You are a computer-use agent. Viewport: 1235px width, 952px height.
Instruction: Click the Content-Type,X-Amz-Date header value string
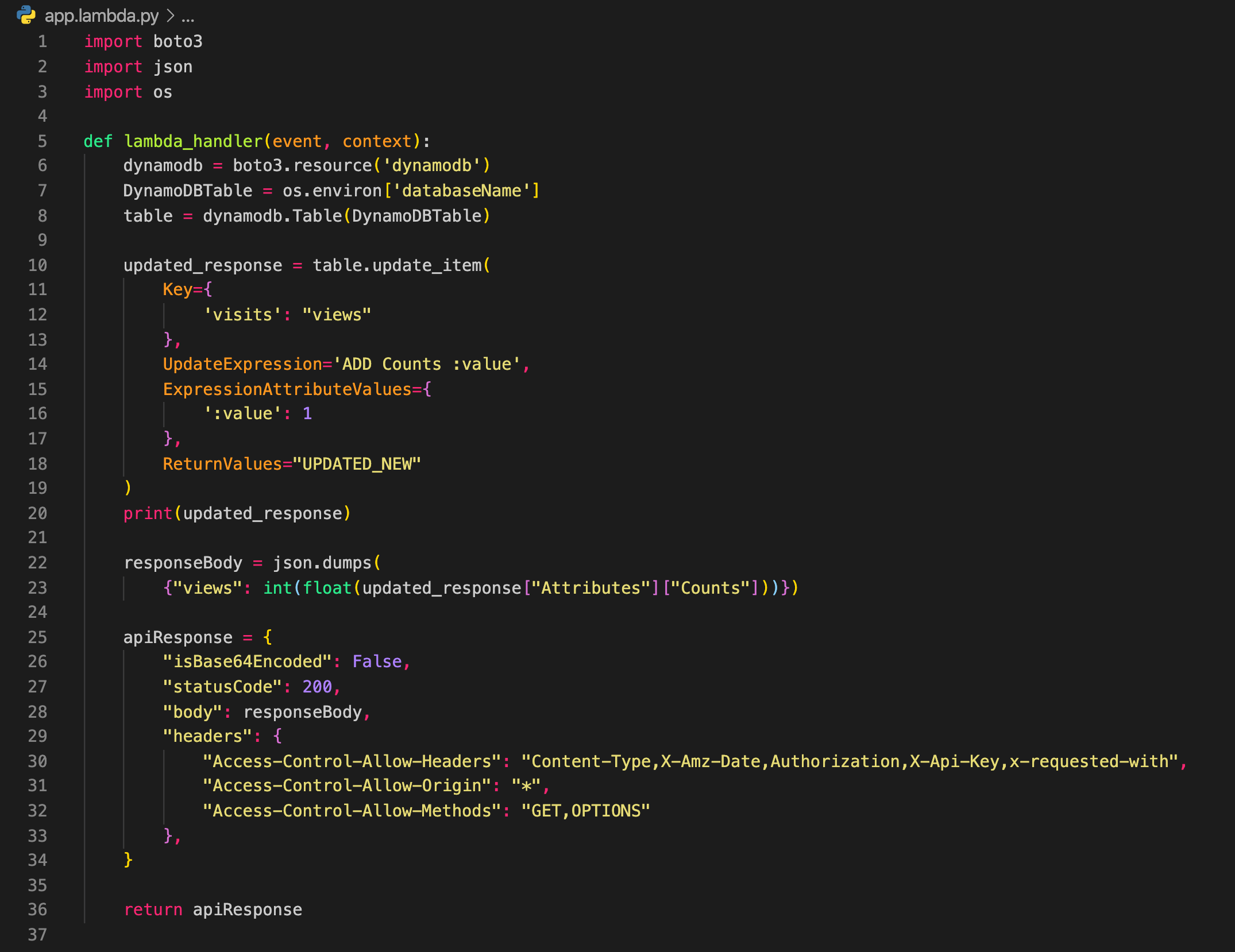click(850, 761)
